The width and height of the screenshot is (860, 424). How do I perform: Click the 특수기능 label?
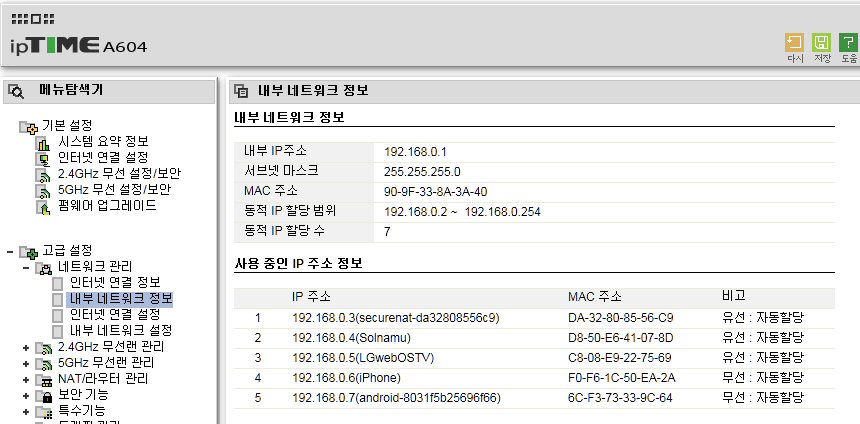click(82, 410)
